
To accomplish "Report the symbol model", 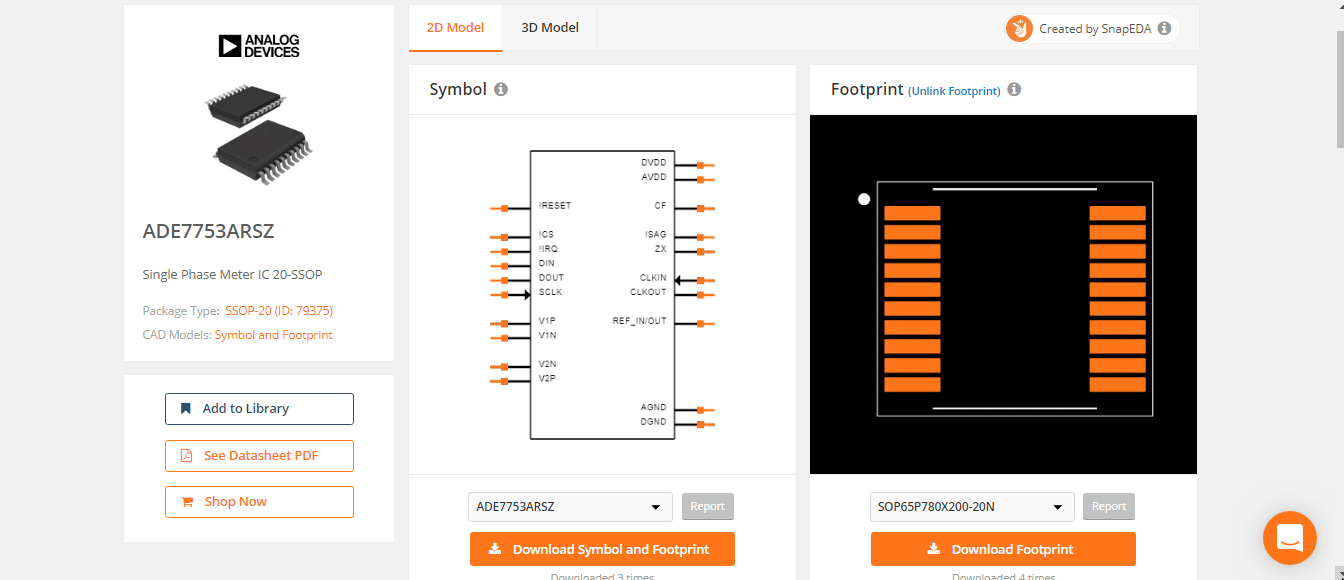I will (x=707, y=507).
